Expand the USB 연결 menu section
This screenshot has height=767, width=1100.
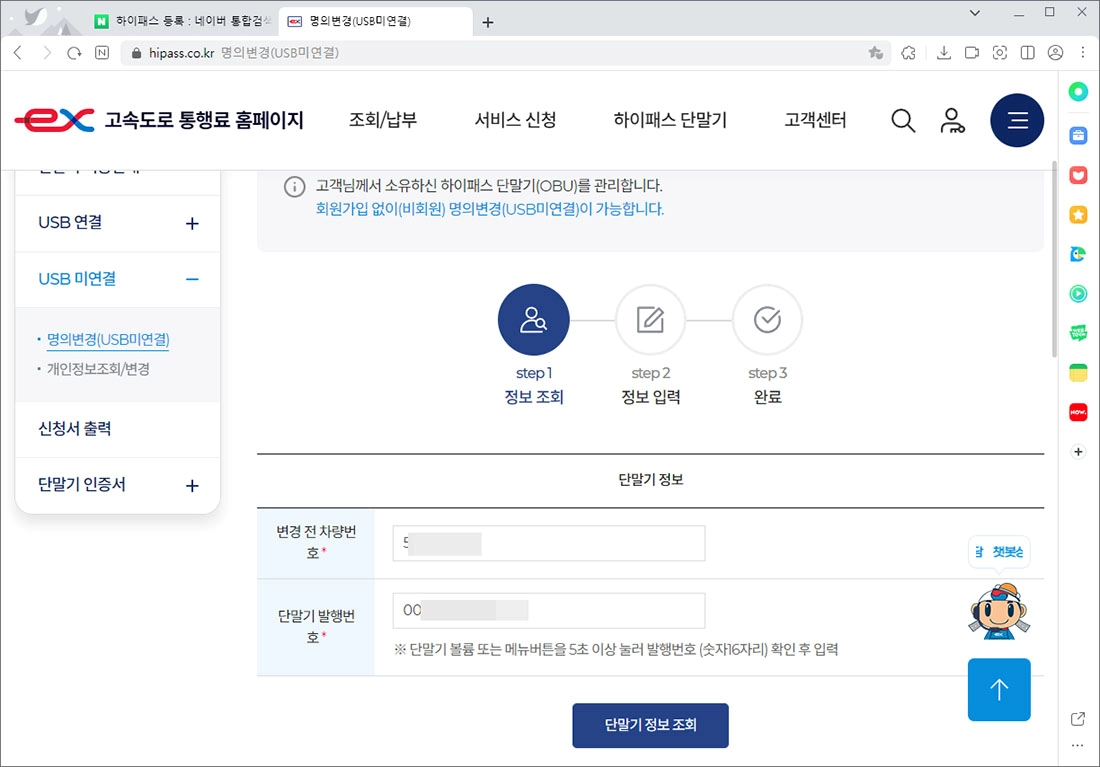tap(191, 223)
